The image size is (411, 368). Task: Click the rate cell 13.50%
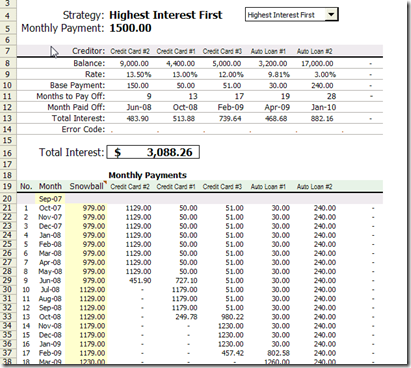(x=139, y=75)
